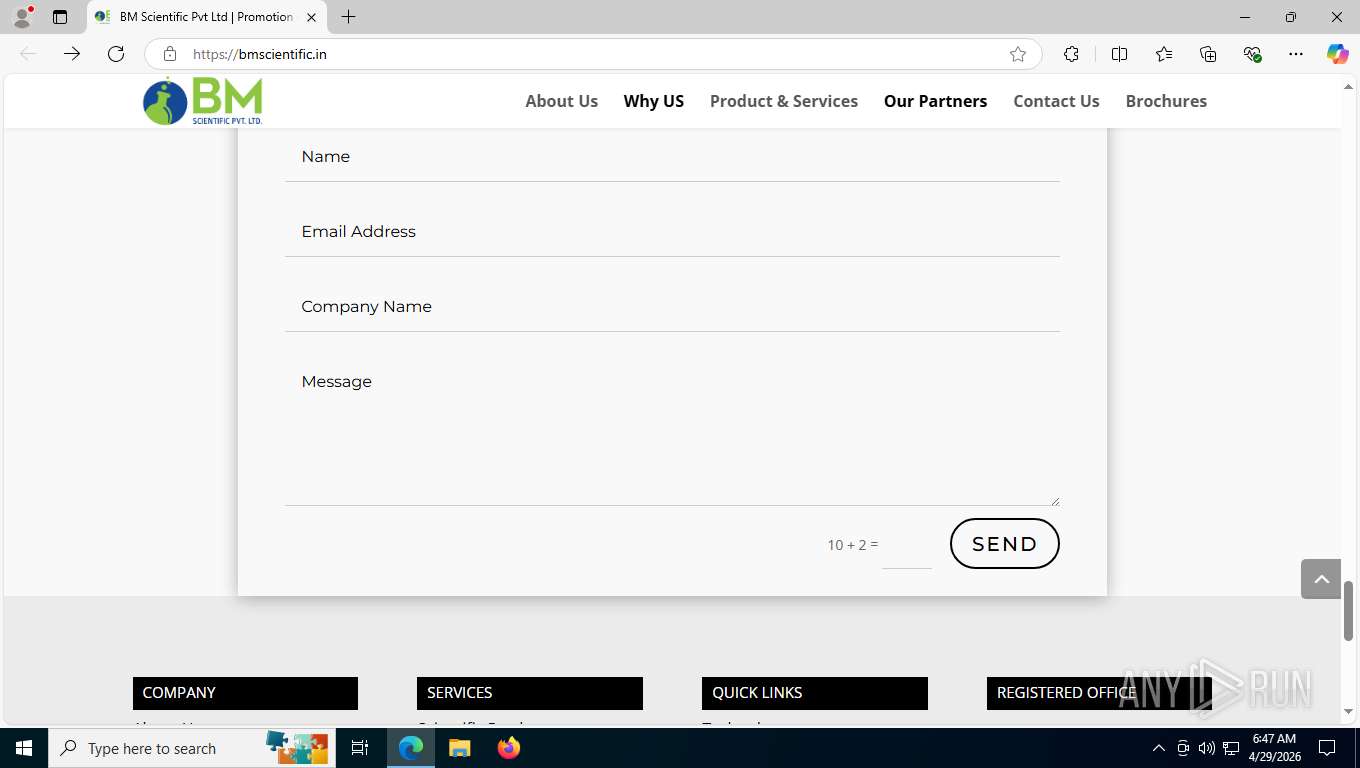Open the tab actions menu icon
Viewport: 1360px width, 768px height.
[x=60, y=17]
